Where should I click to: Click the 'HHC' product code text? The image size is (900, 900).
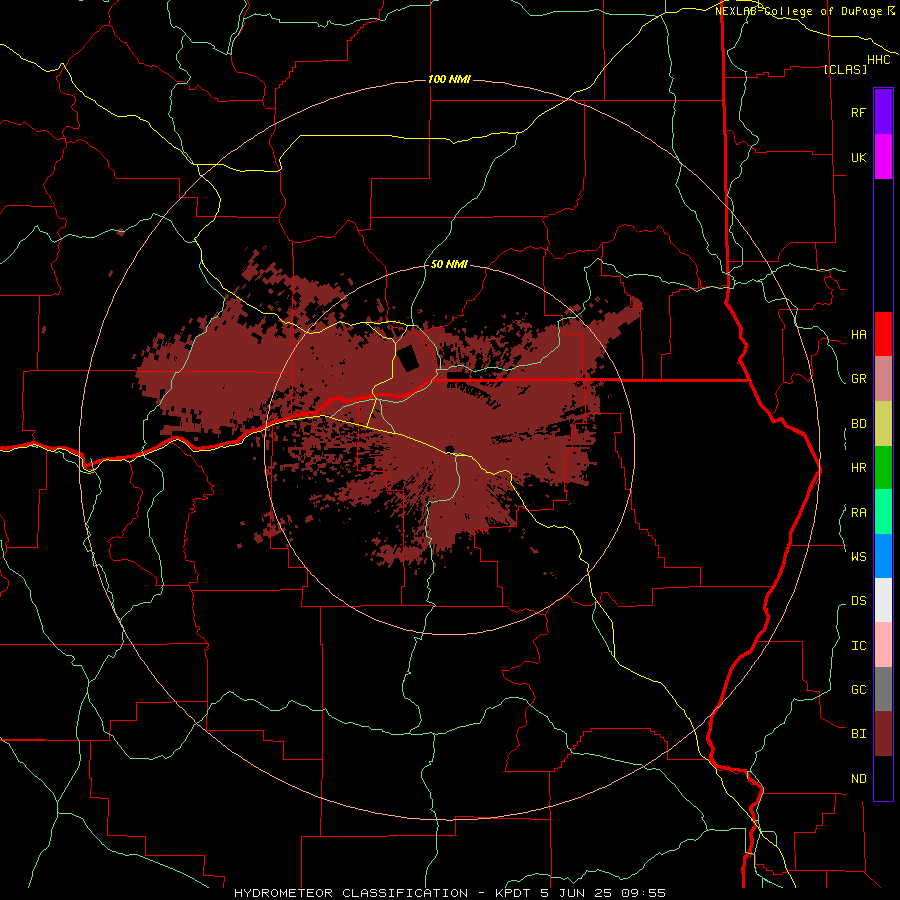point(878,60)
